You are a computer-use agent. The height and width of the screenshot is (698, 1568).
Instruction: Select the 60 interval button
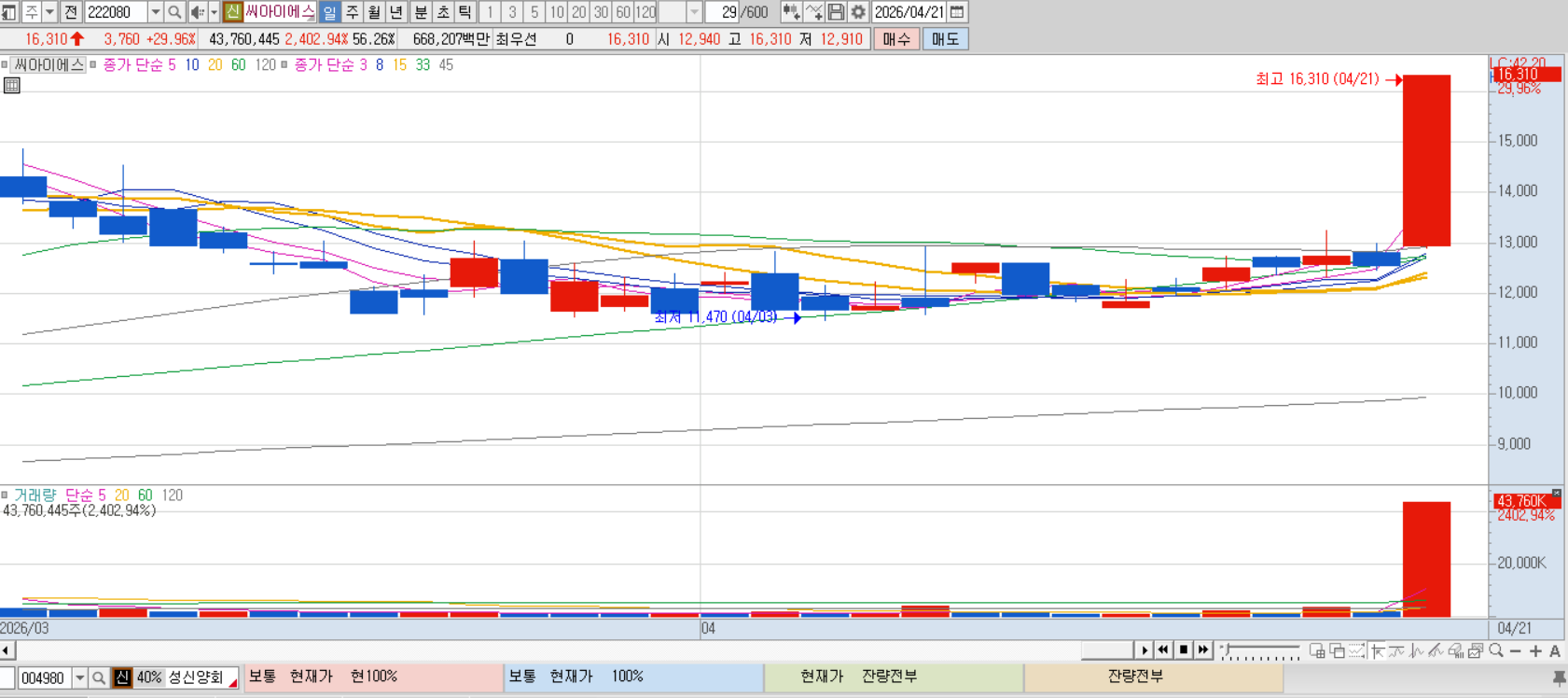coord(623,12)
